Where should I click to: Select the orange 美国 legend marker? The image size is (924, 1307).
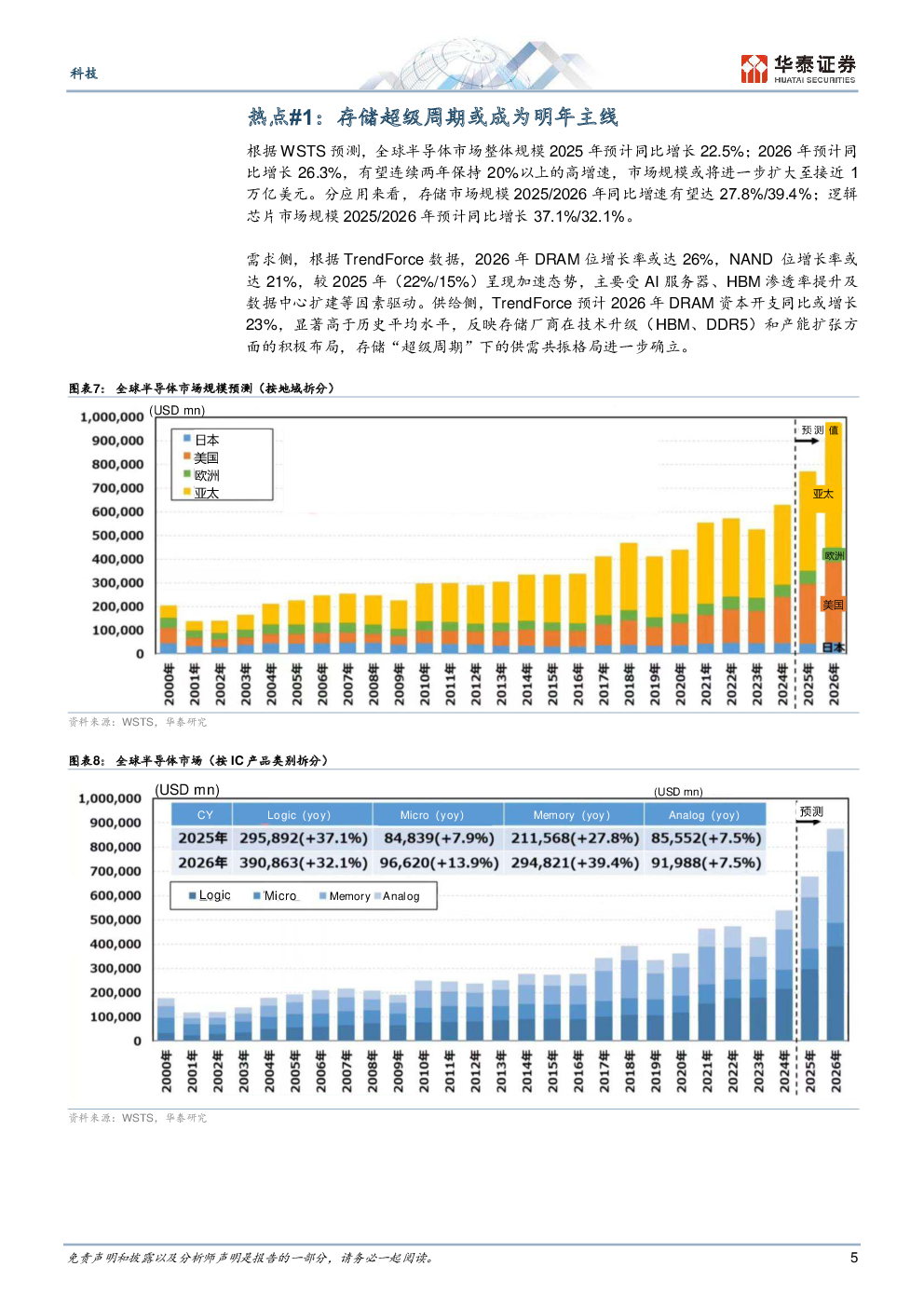pyautogui.click(x=187, y=456)
